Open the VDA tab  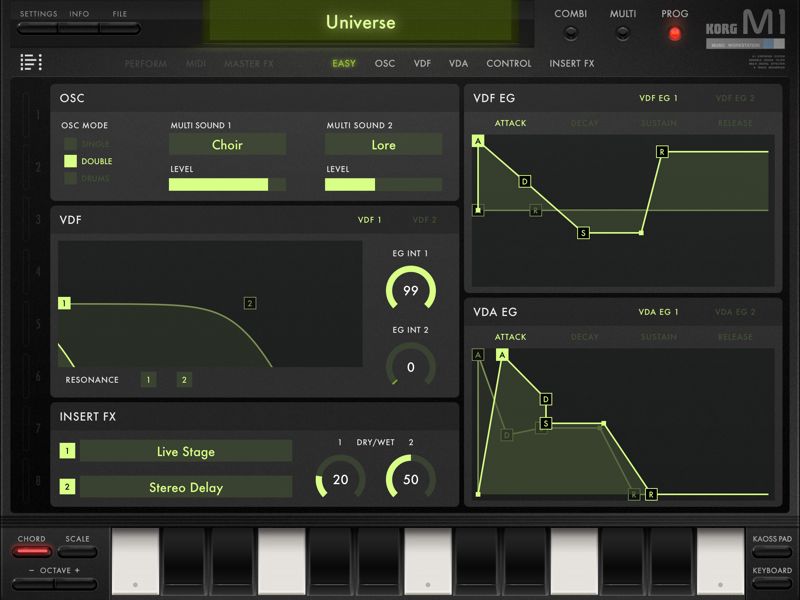point(458,63)
